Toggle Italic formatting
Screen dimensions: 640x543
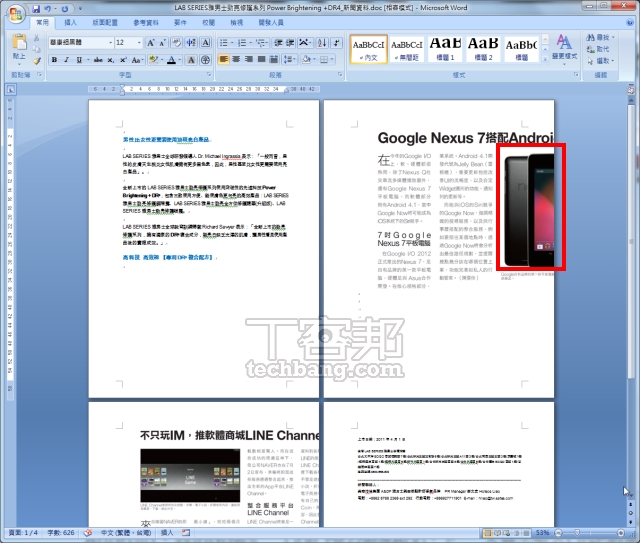[67, 60]
